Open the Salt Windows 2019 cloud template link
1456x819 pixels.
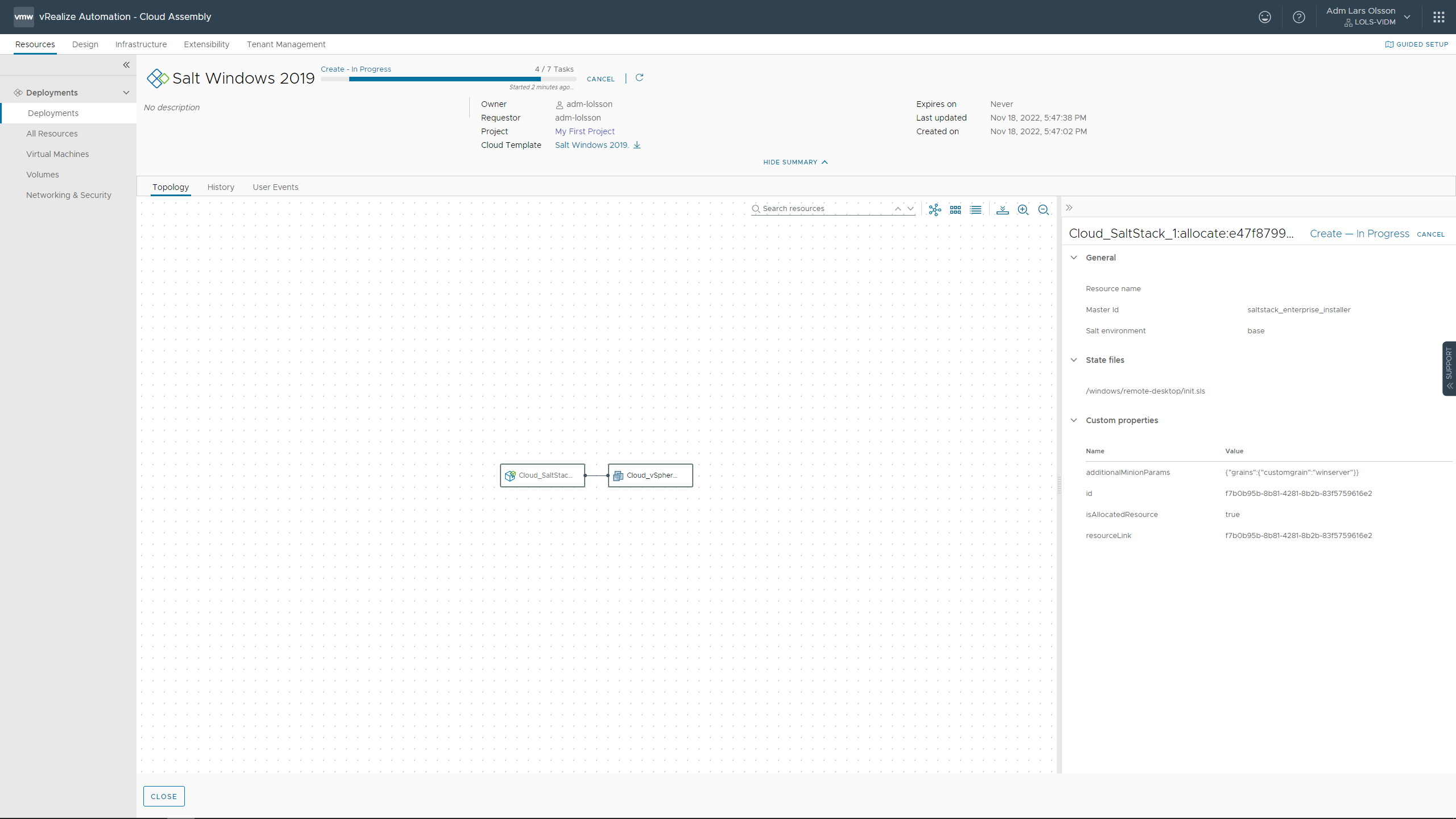click(592, 145)
